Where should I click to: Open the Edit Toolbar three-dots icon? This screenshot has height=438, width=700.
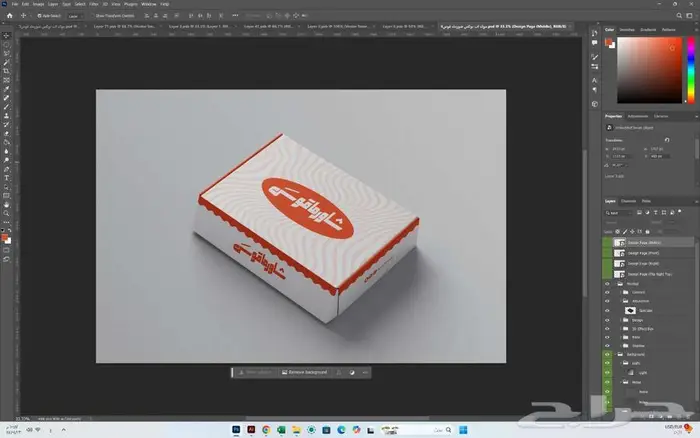(6, 222)
